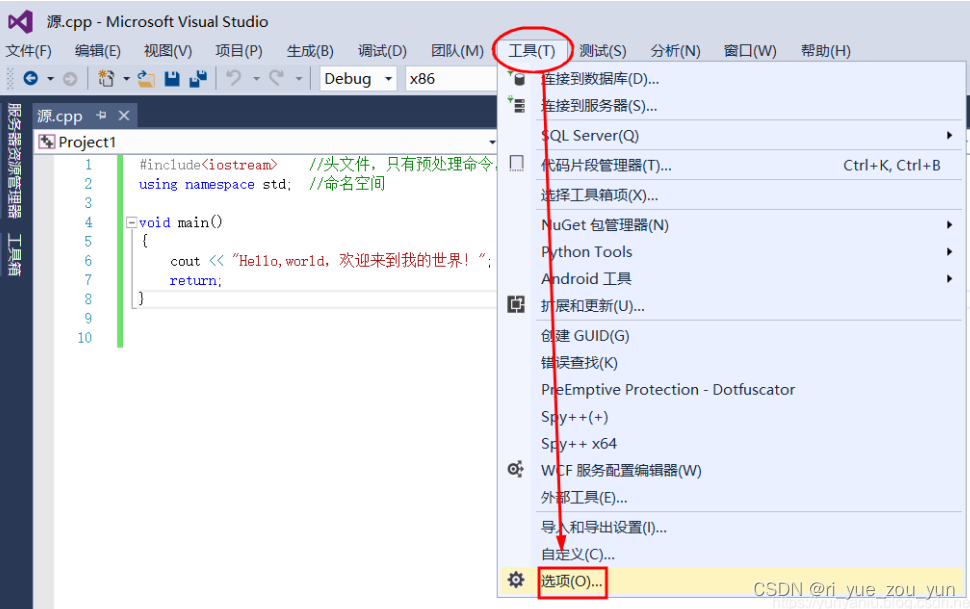Open the 视图(V) menu

[x=168, y=51]
